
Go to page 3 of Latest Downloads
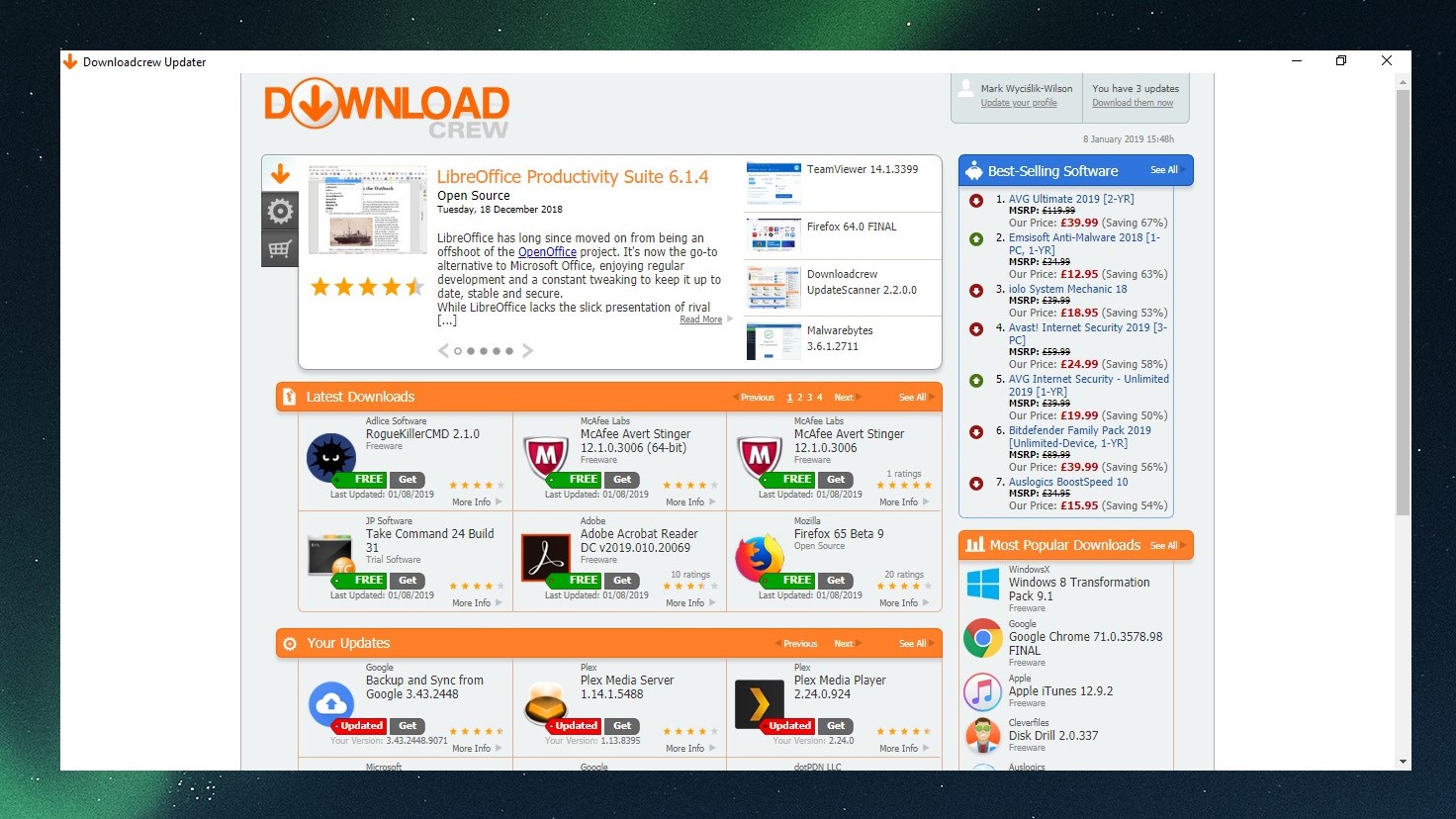pyautogui.click(x=809, y=398)
